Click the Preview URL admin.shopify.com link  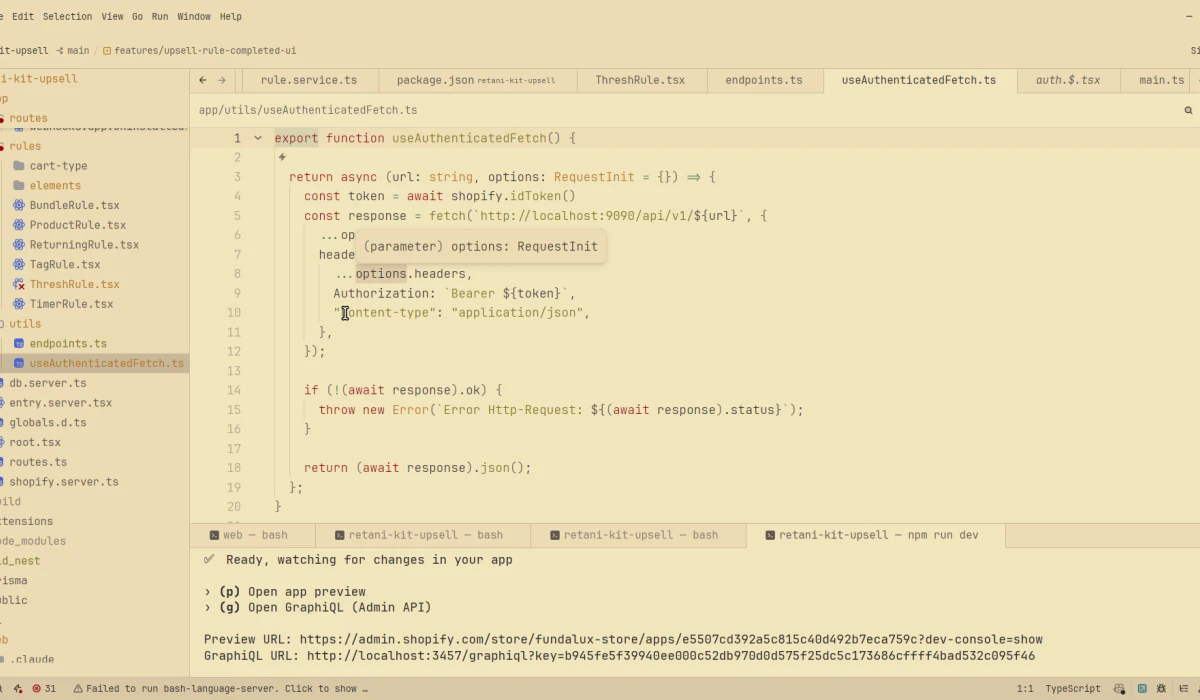coord(671,640)
